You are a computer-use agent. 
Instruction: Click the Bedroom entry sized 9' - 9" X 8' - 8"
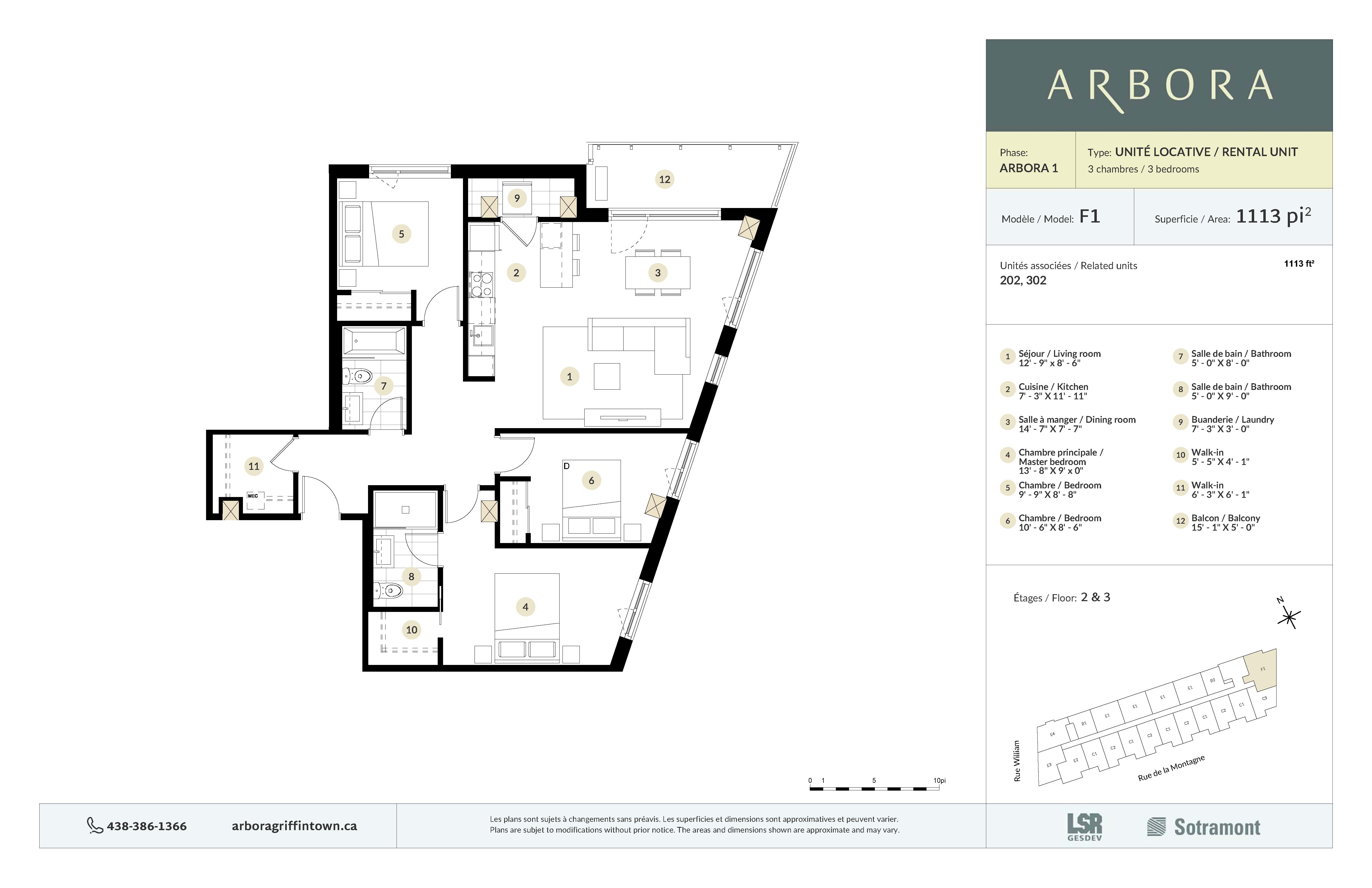1060,489
